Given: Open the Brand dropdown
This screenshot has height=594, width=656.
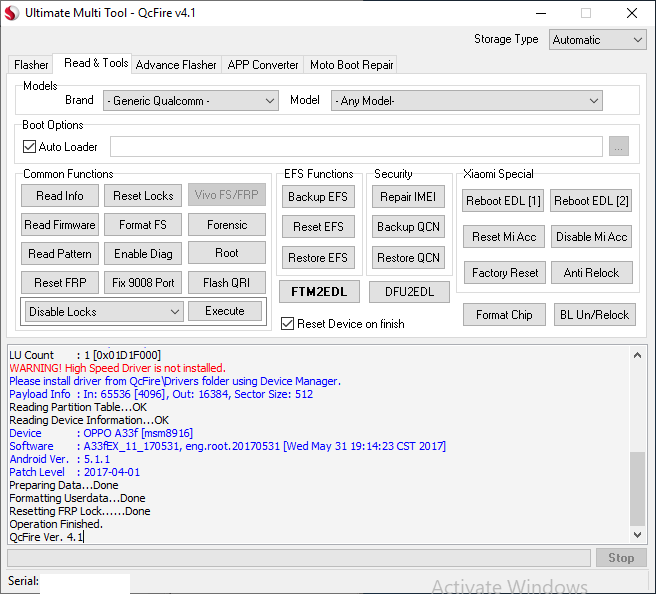Looking at the screenshot, I should pos(191,101).
